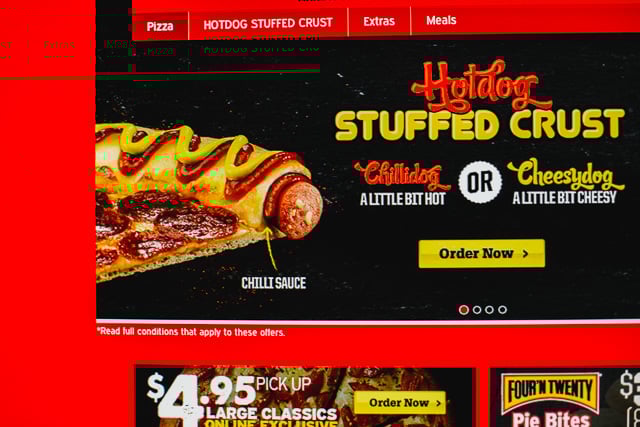This screenshot has height=427, width=640.
Task: Click the Chilli Sauce label
Action: coord(273,283)
